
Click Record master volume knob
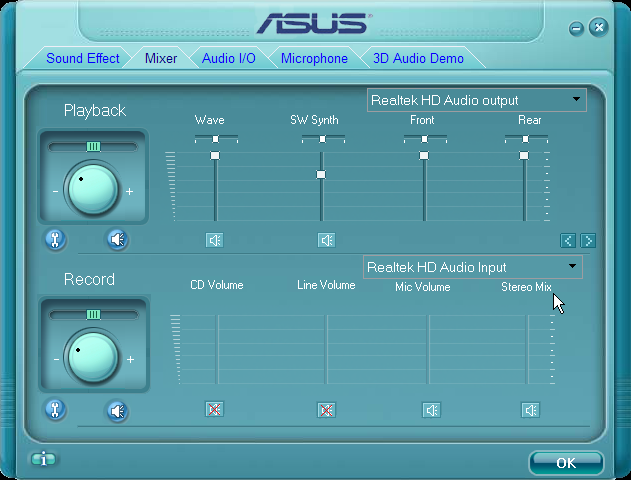tap(93, 357)
